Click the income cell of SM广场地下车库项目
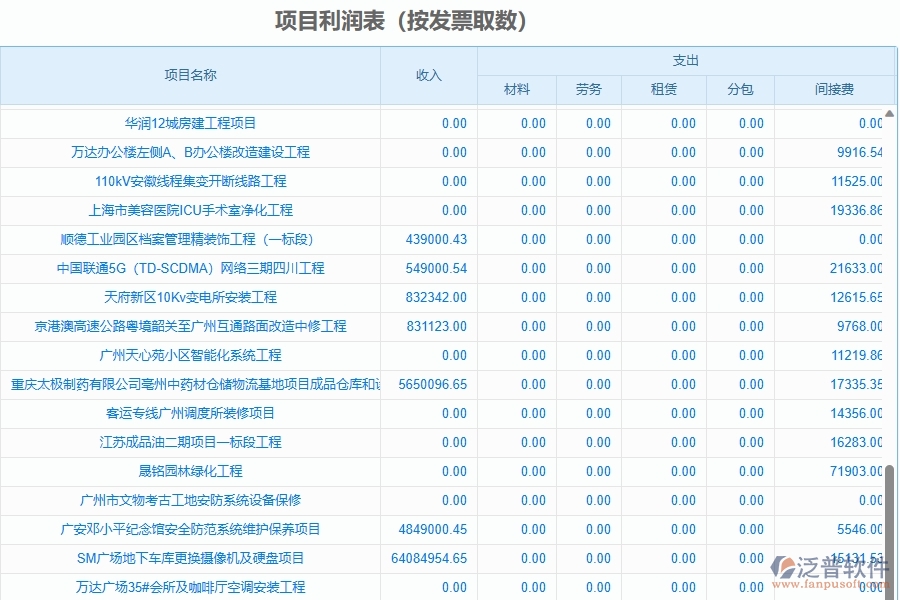 [x=428, y=558]
